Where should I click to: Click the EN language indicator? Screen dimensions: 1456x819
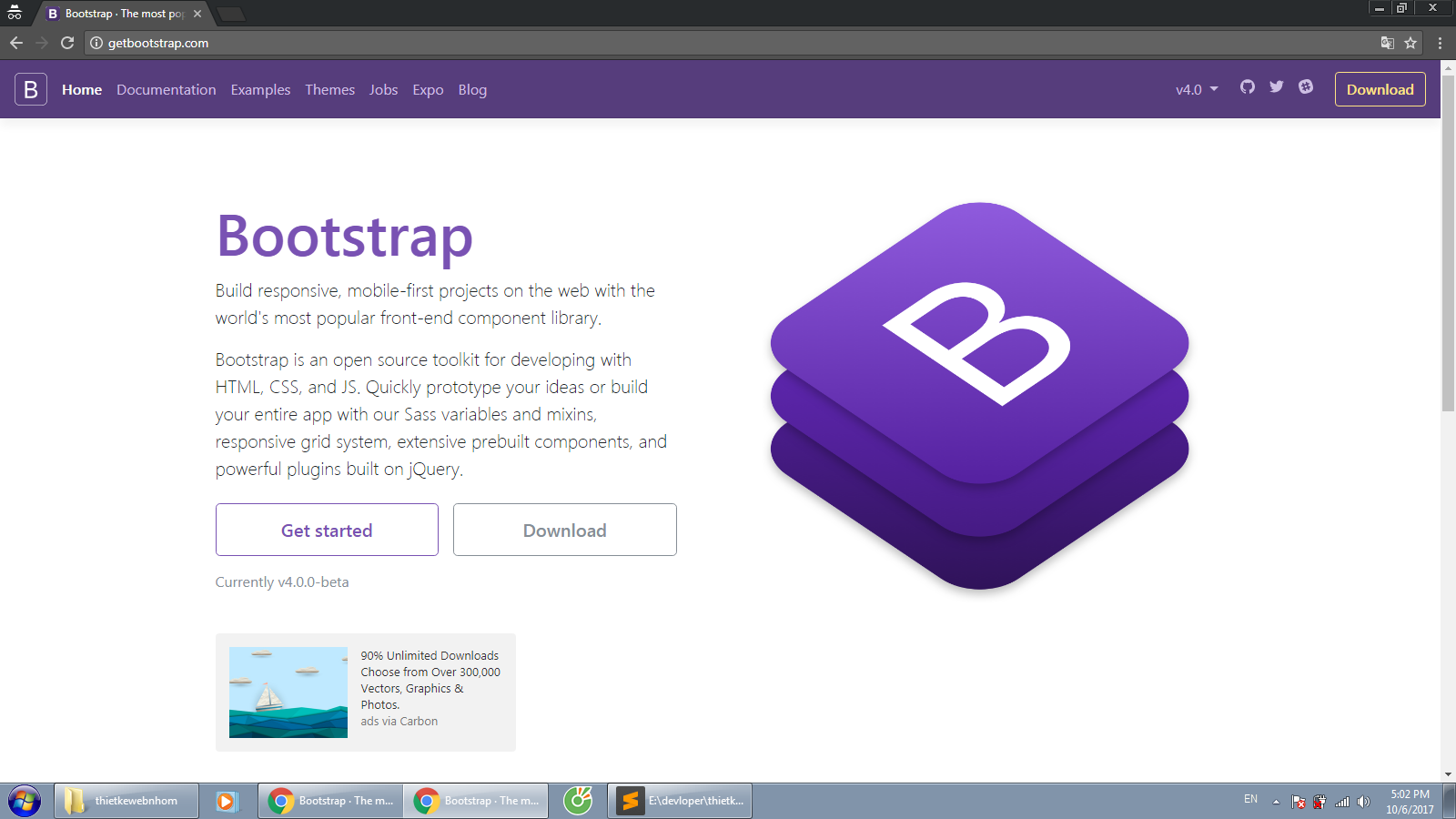point(1250,799)
